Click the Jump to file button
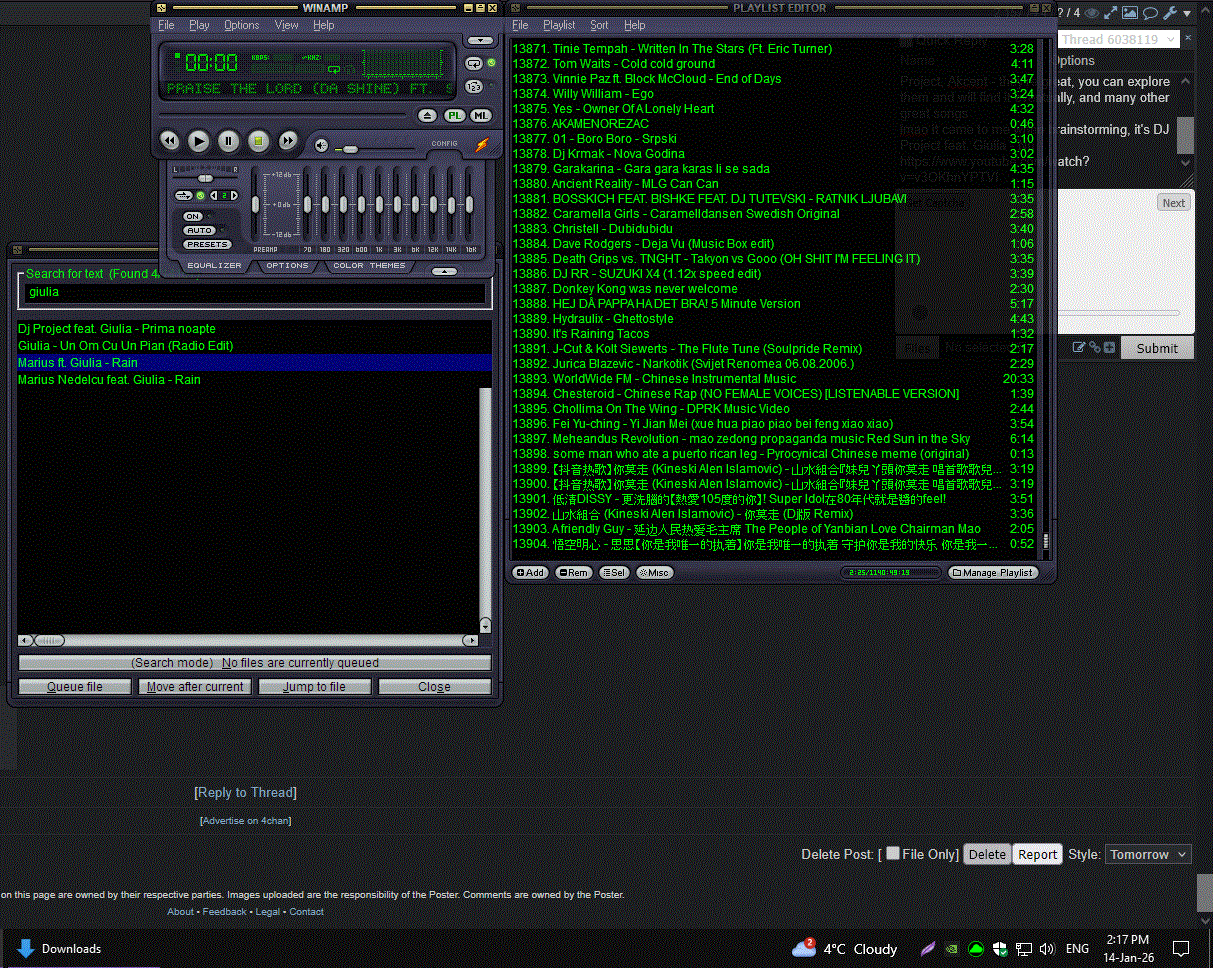 click(314, 687)
